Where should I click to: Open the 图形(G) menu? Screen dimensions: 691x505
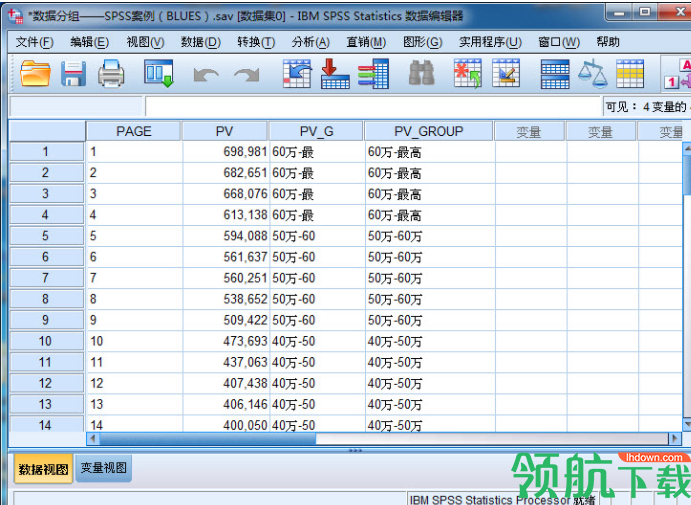423,42
